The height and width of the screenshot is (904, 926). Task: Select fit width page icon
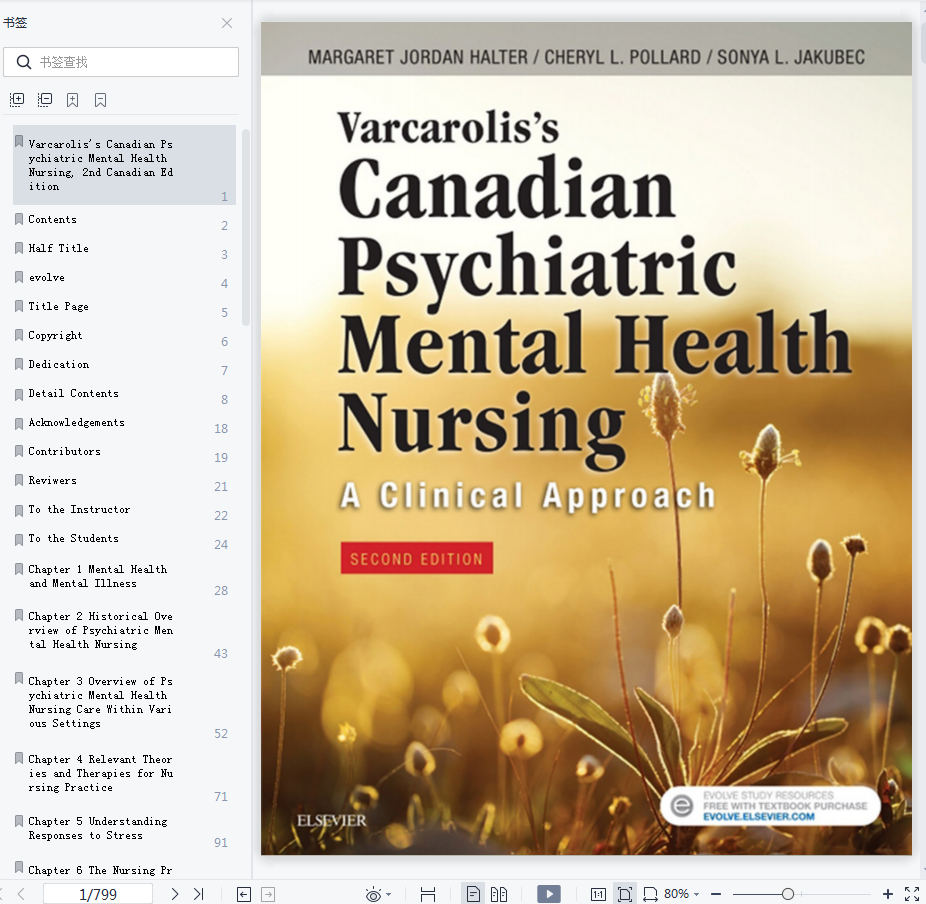(x=428, y=895)
